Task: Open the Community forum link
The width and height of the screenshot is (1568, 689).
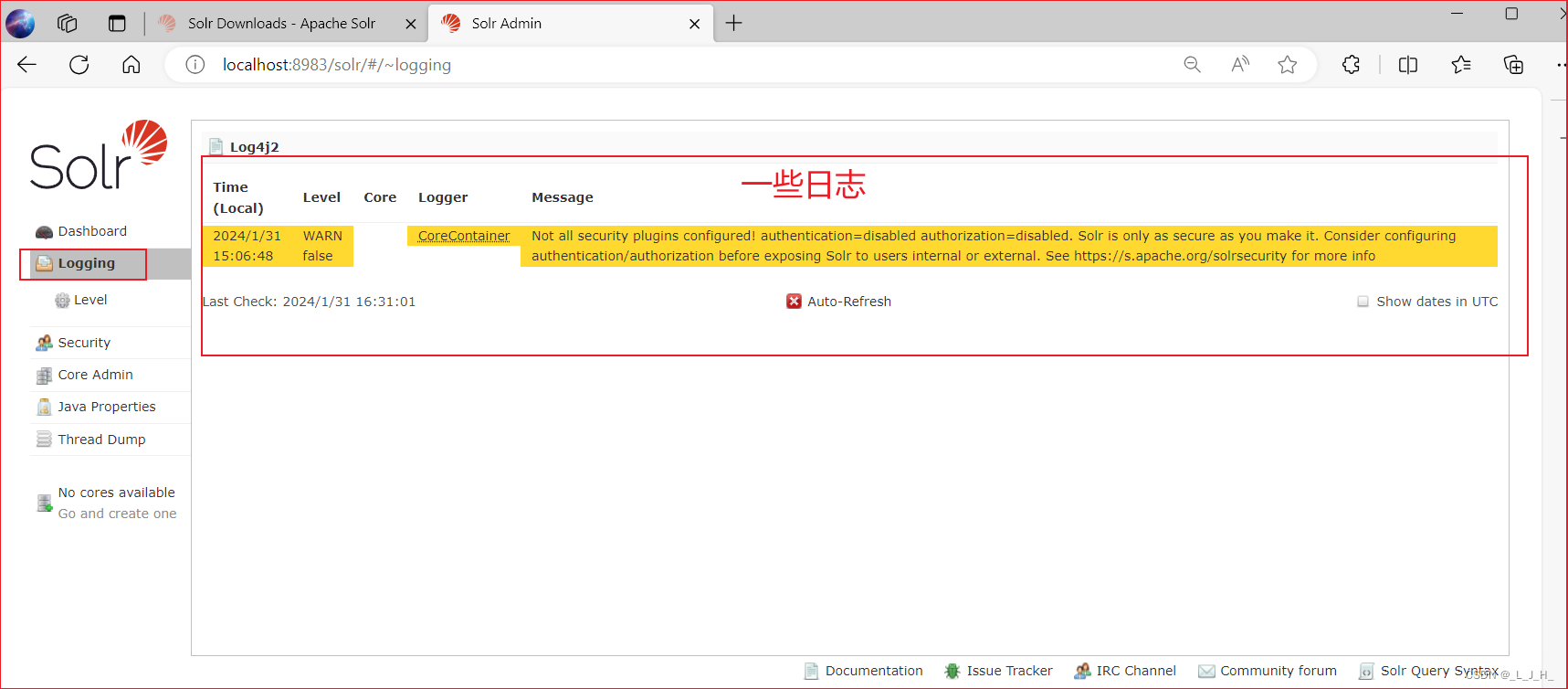Action: [1279, 671]
